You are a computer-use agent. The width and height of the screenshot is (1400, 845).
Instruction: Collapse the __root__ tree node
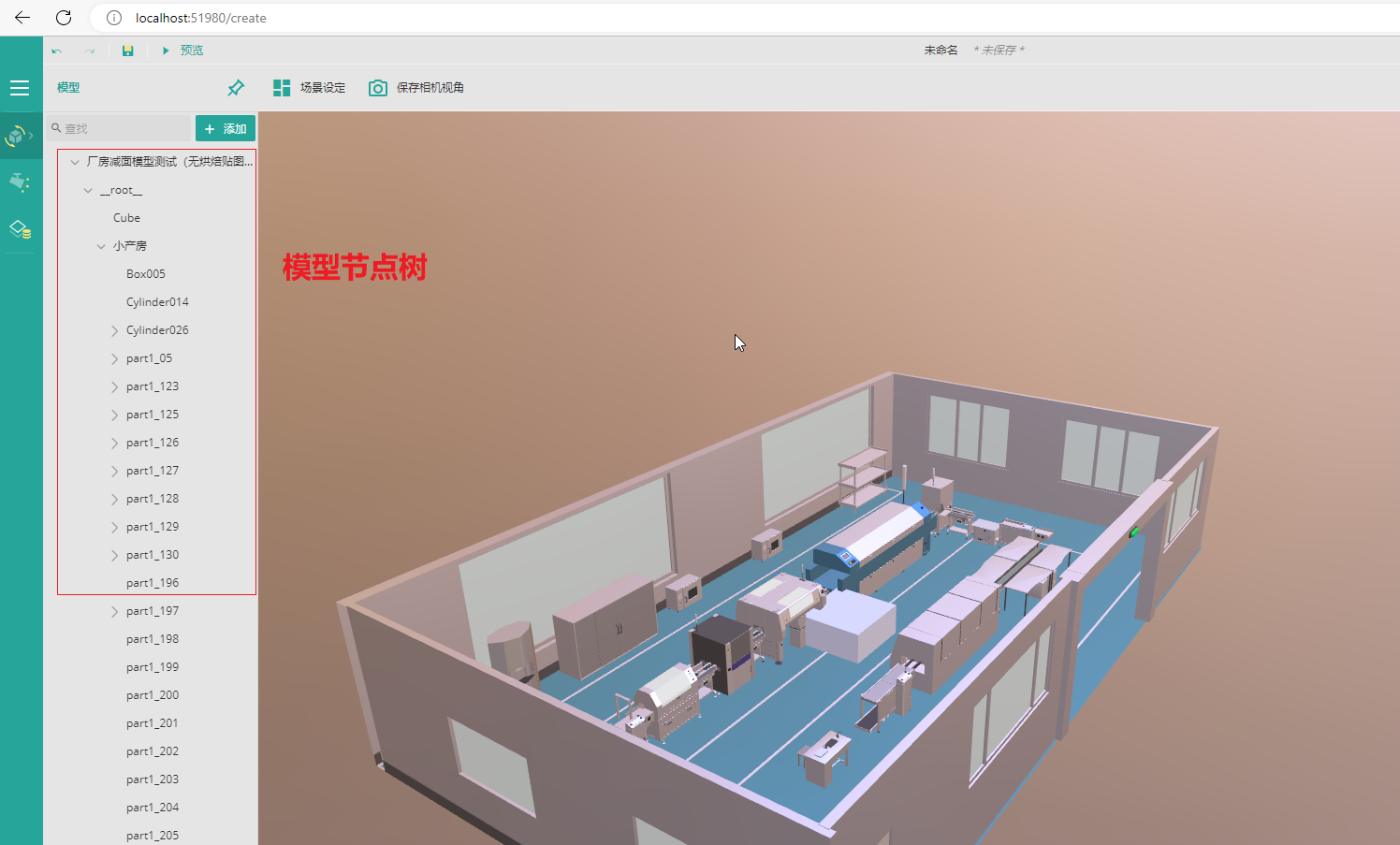coord(87,189)
